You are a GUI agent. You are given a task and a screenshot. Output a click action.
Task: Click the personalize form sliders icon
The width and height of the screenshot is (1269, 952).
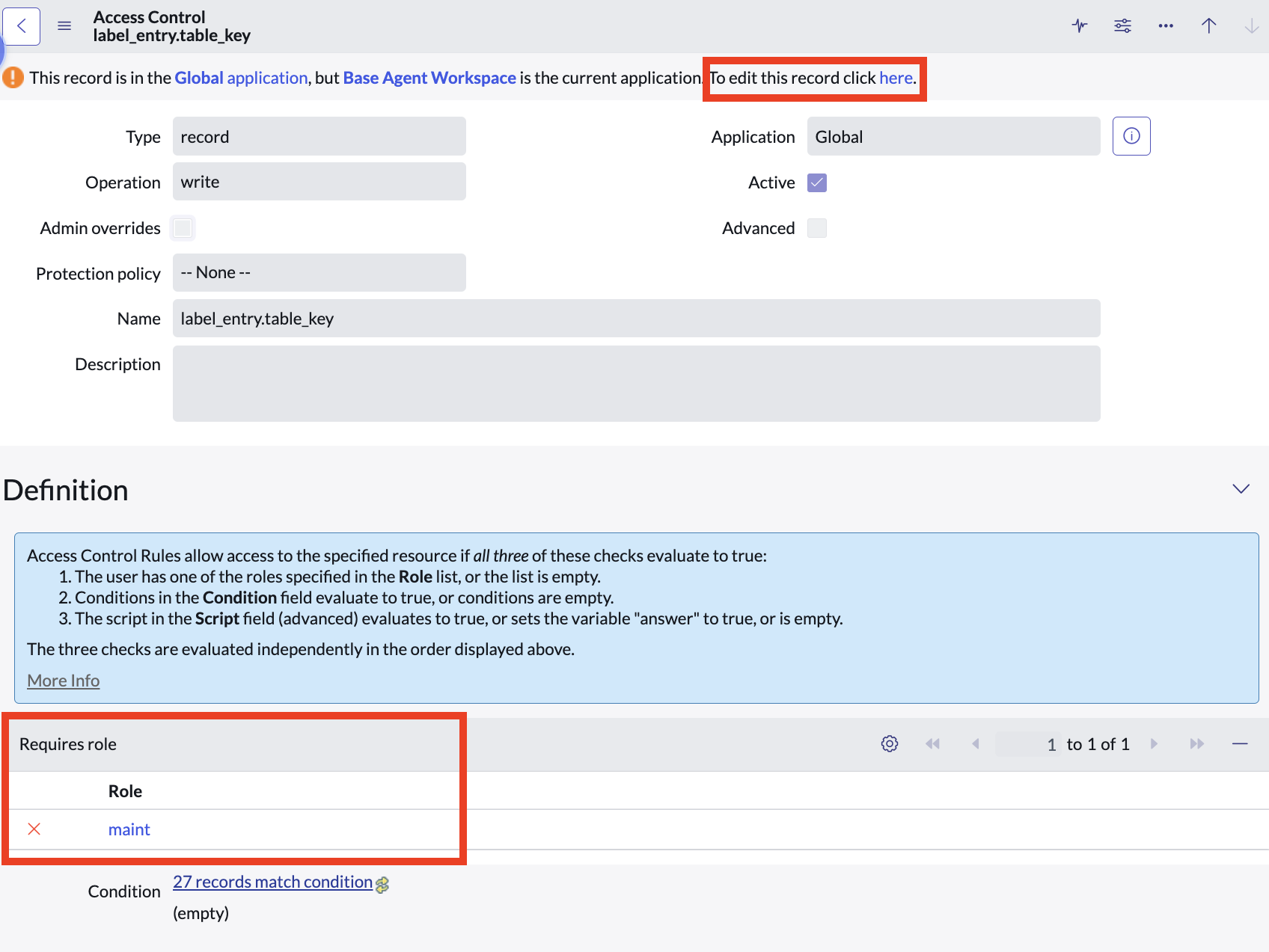tap(1122, 26)
